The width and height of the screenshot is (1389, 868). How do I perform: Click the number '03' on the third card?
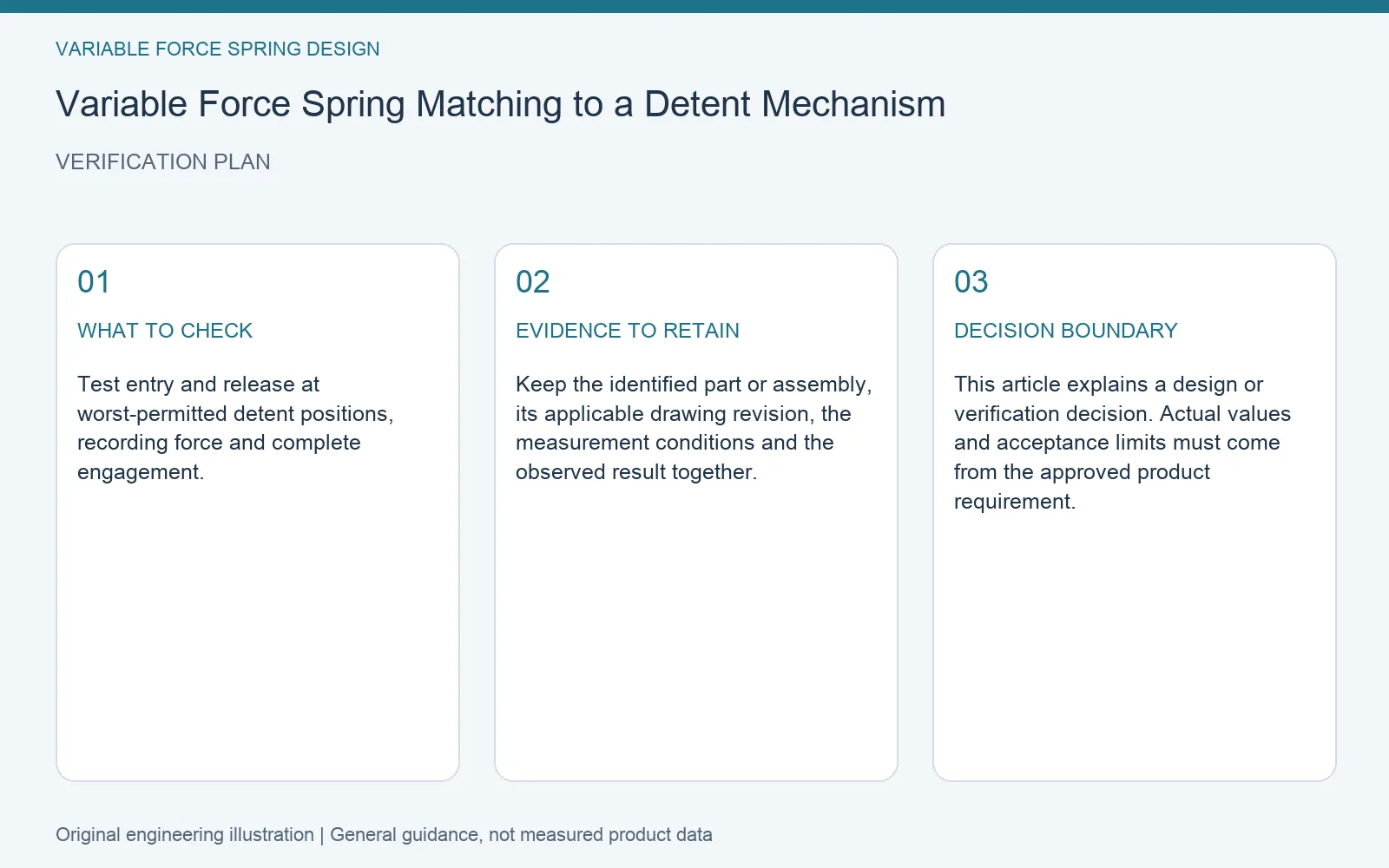(971, 282)
